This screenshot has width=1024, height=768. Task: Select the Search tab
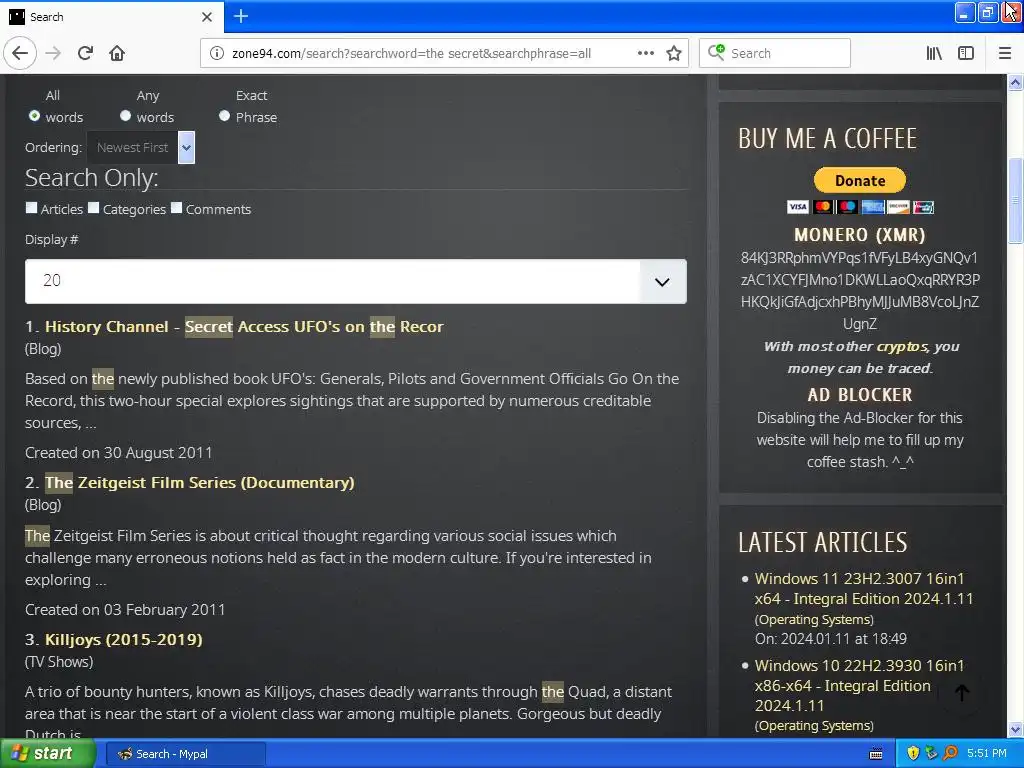coord(111,17)
